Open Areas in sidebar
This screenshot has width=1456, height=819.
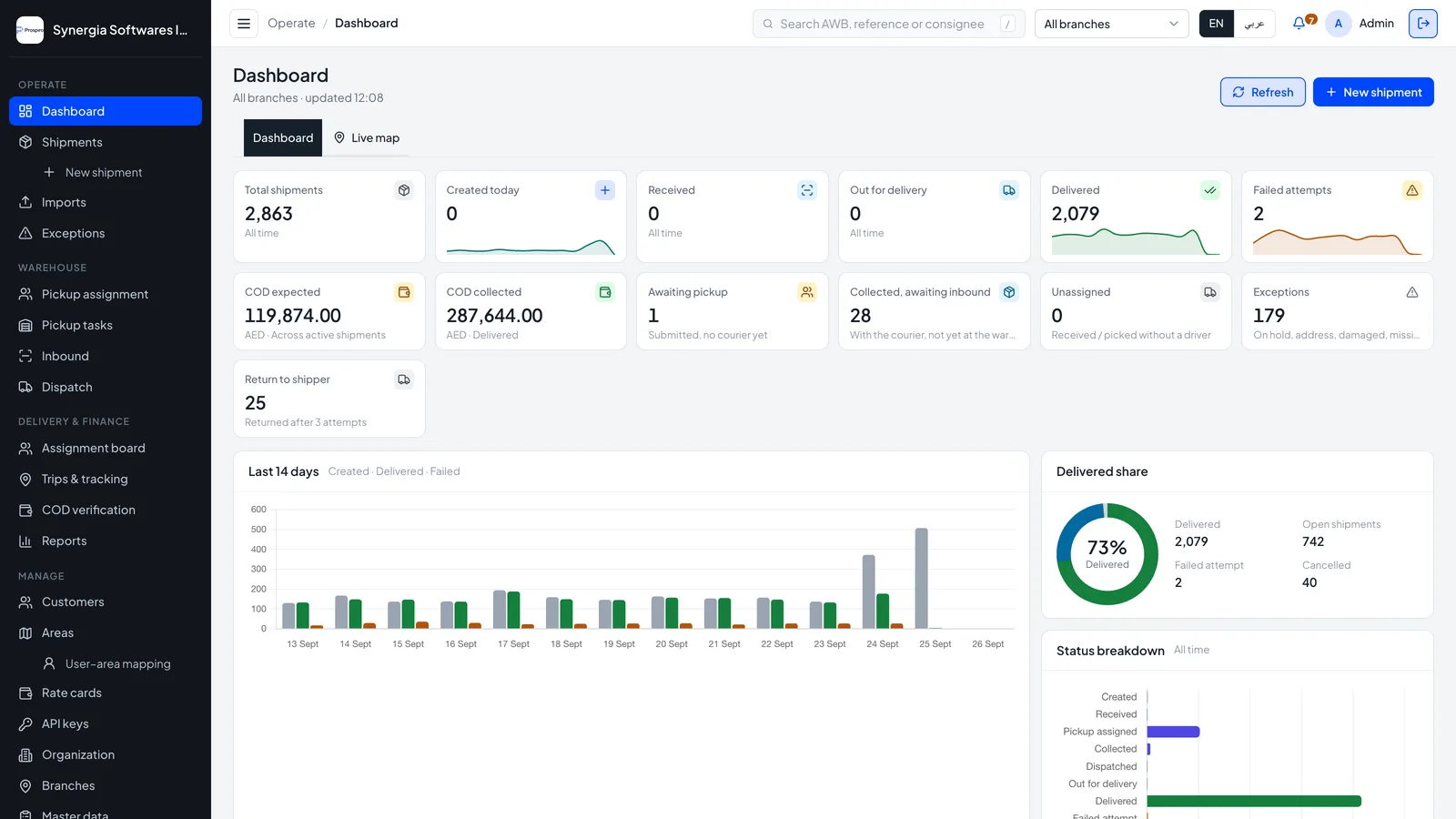[106, 632]
